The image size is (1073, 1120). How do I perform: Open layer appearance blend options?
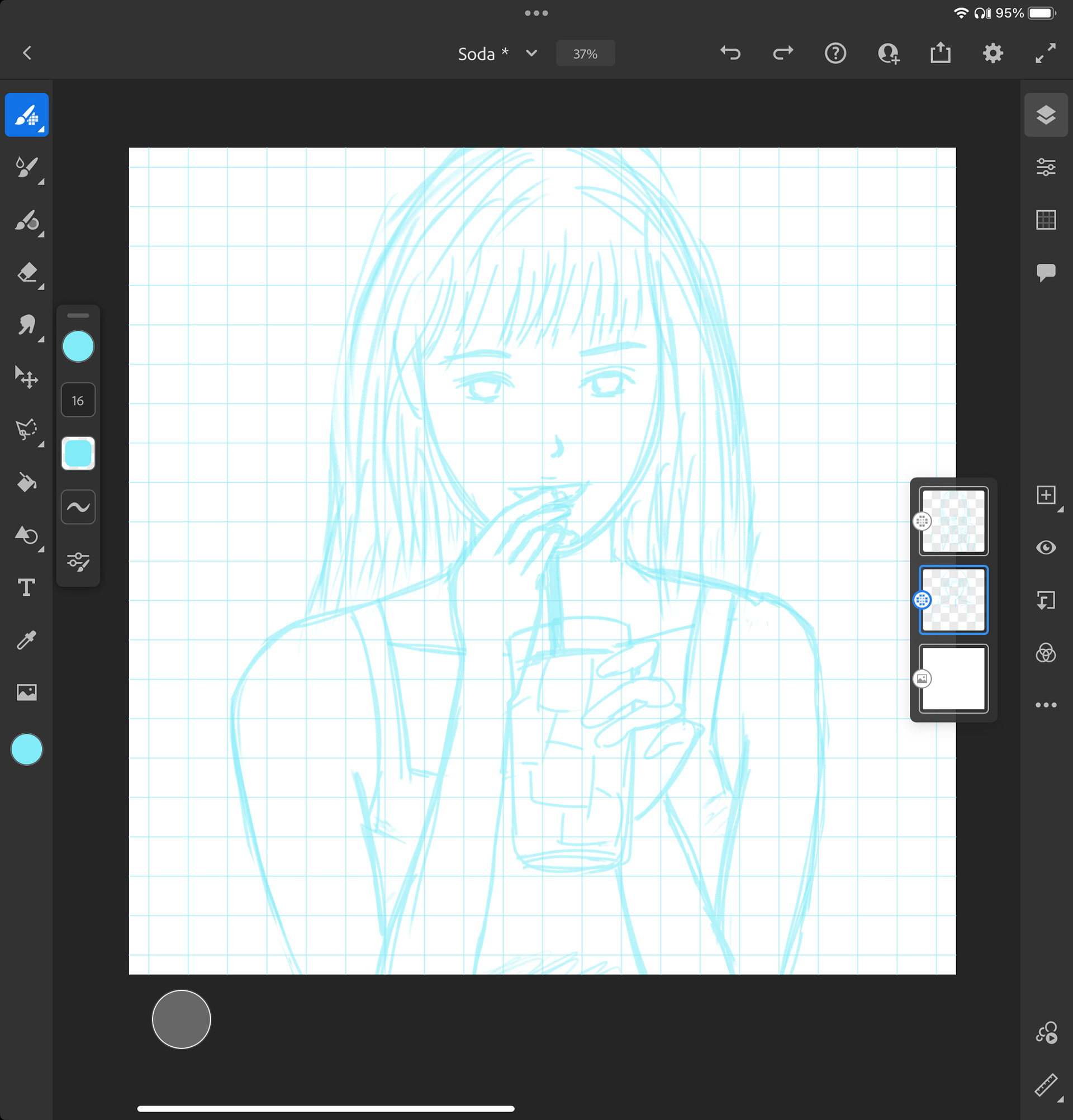tap(1046, 653)
